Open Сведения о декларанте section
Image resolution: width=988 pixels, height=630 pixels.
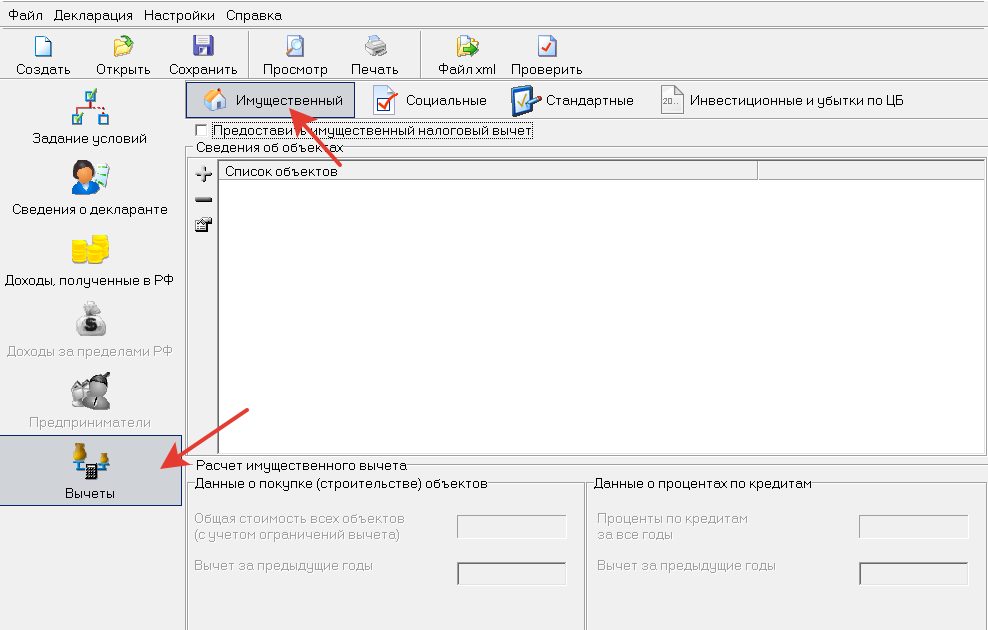pyautogui.click(x=90, y=188)
